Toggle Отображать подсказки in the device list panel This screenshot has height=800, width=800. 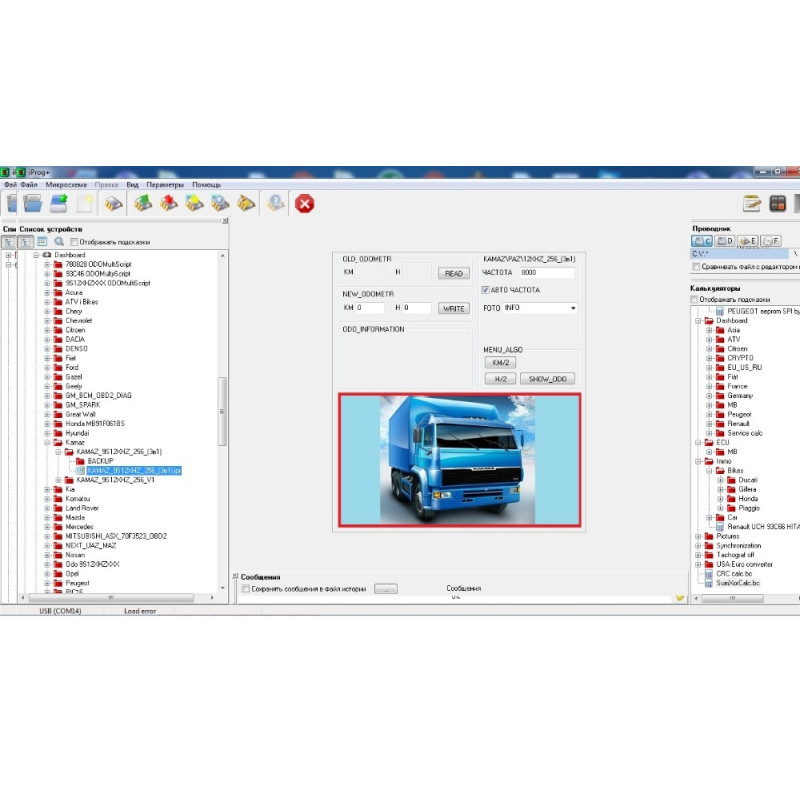75,240
